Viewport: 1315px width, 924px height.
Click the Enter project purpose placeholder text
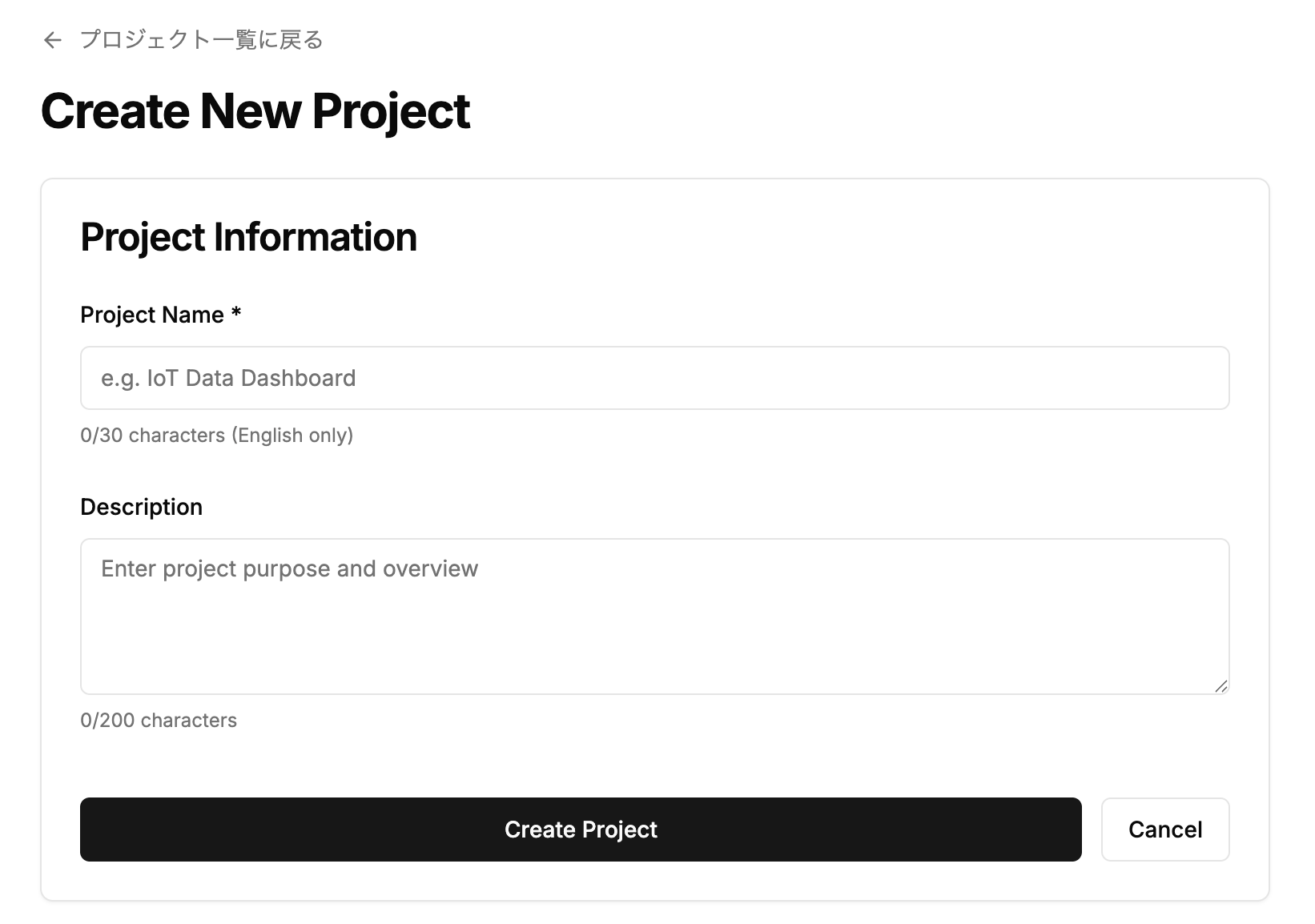click(288, 568)
